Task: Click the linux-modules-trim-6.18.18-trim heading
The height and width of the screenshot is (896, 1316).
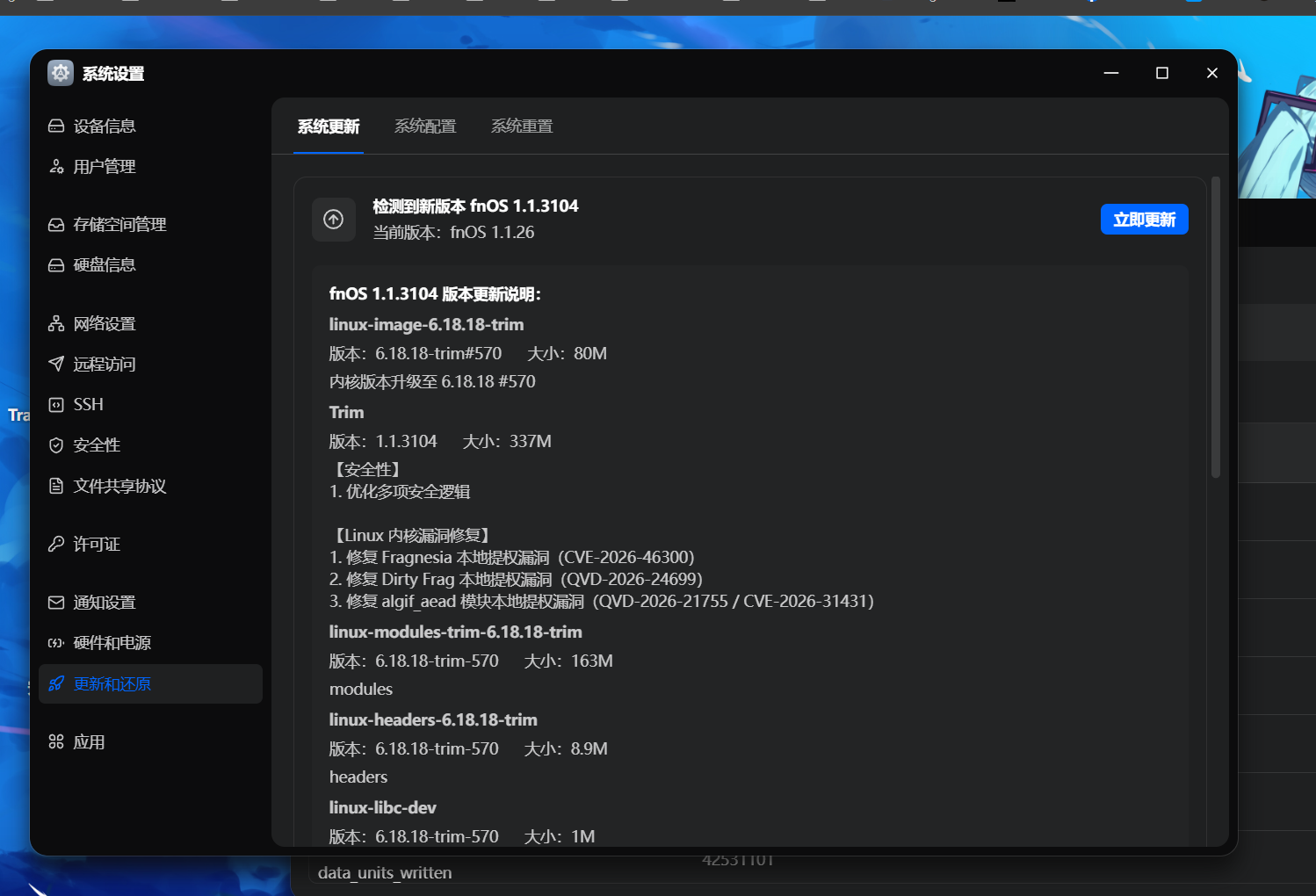Action: pyautogui.click(x=455, y=632)
